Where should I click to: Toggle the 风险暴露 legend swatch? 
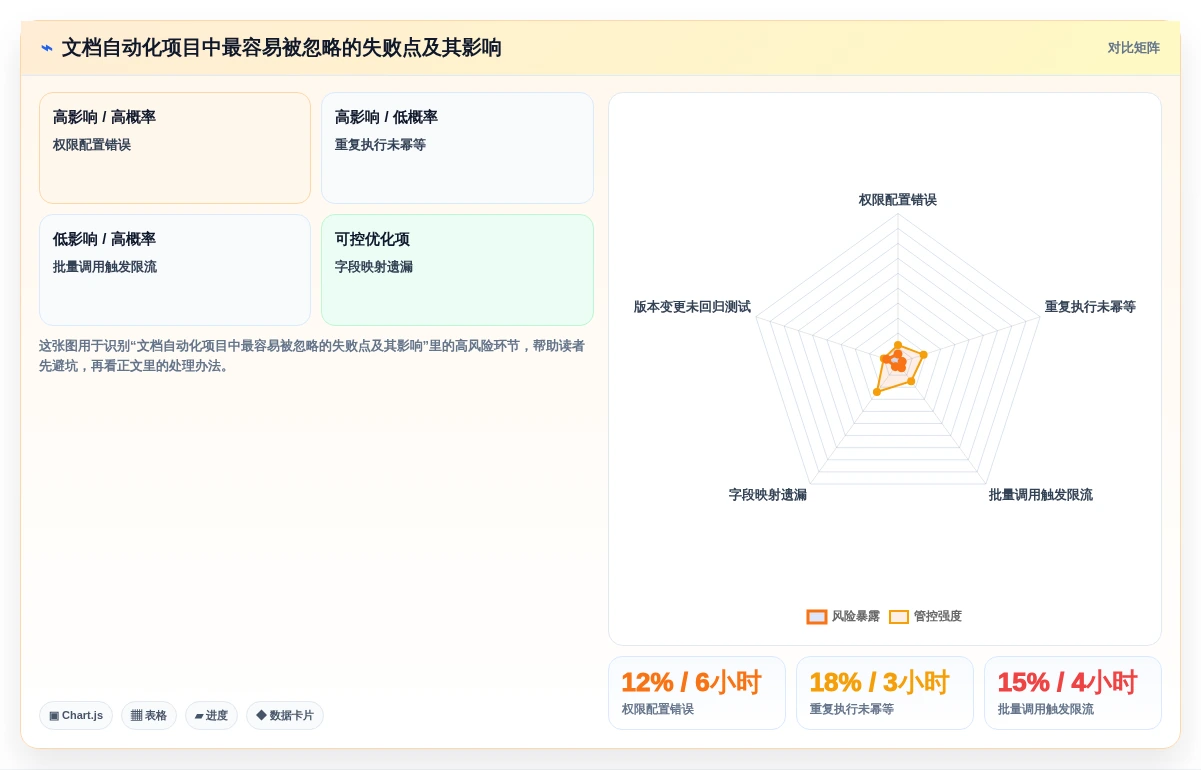tap(817, 617)
